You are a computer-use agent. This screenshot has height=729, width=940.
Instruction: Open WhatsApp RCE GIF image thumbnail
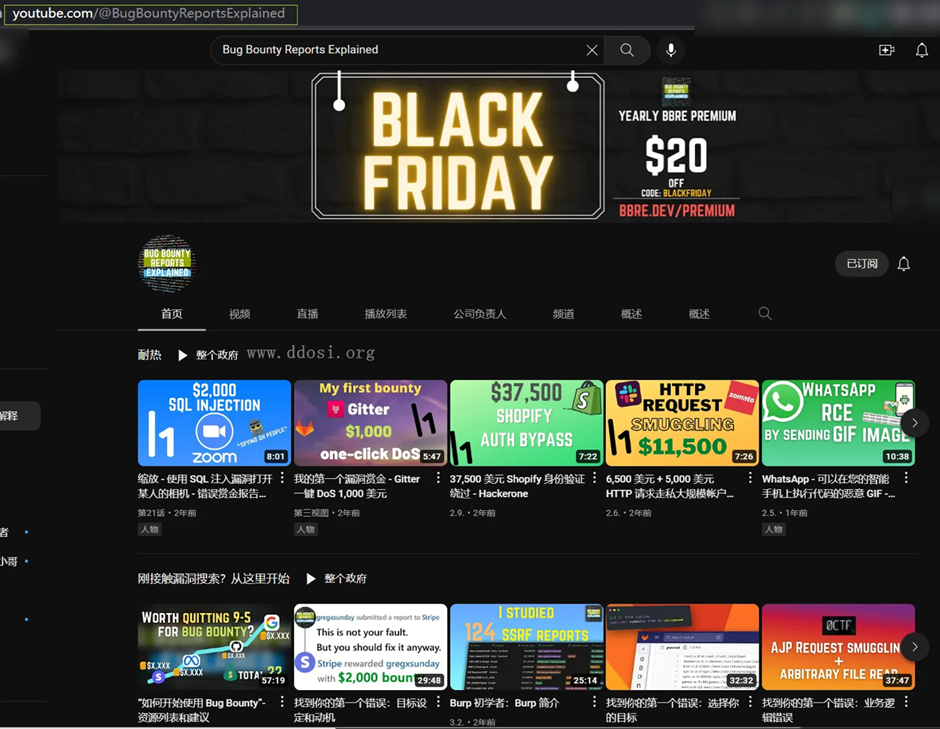click(x=838, y=423)
